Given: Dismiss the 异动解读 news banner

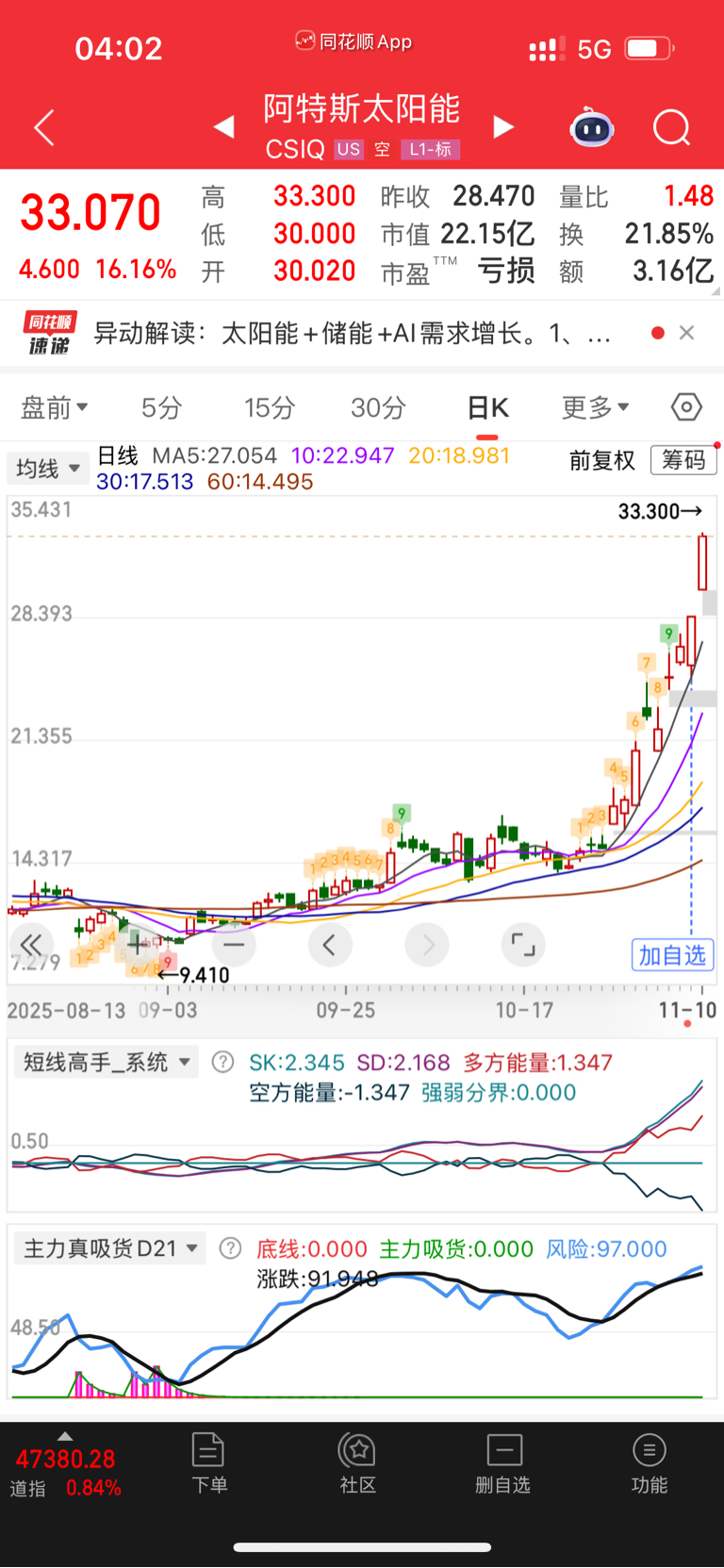Looking at the screenshot, I should [x=687, y=332].
